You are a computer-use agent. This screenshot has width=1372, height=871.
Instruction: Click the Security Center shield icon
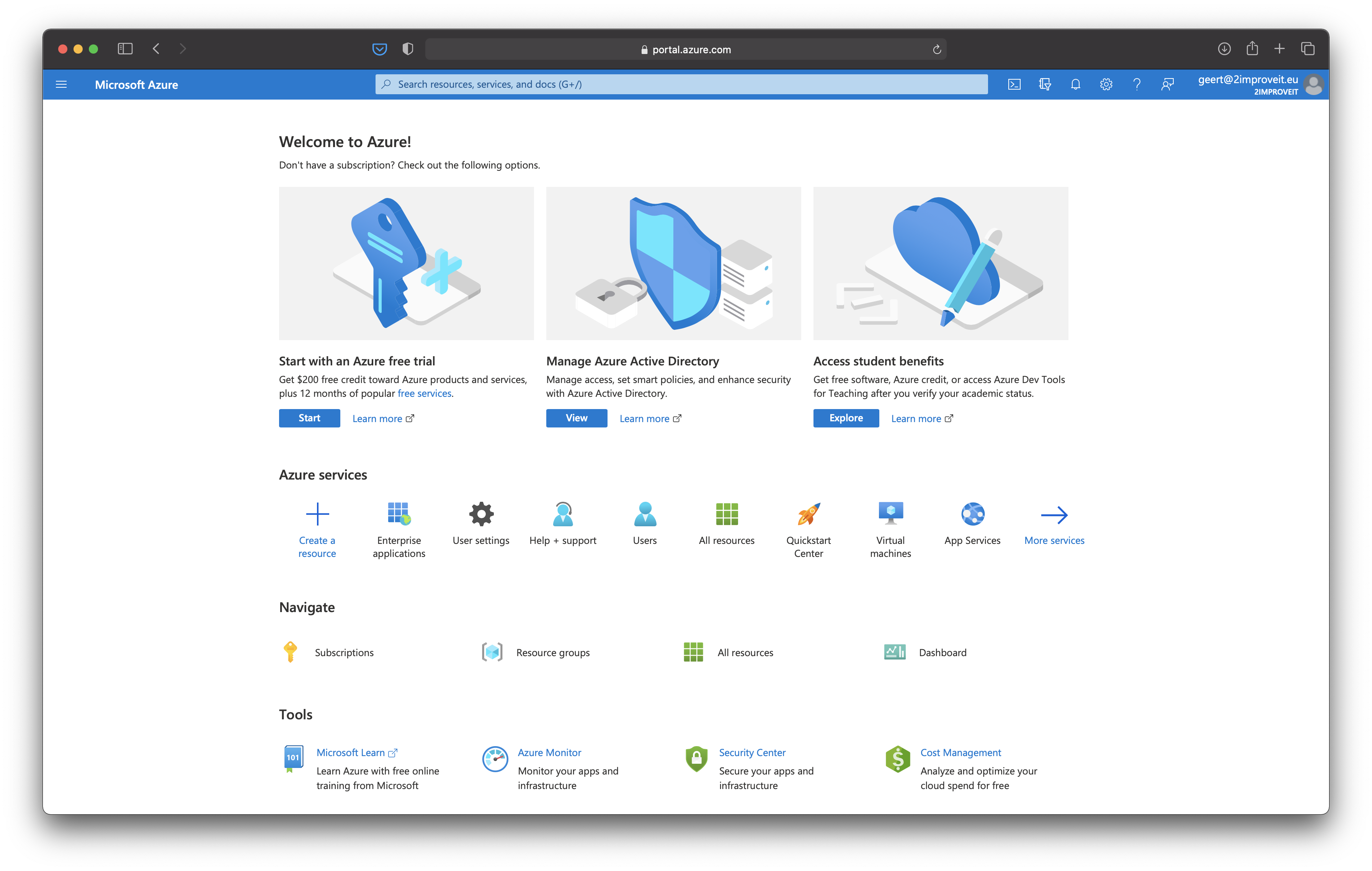click(696, 759)
